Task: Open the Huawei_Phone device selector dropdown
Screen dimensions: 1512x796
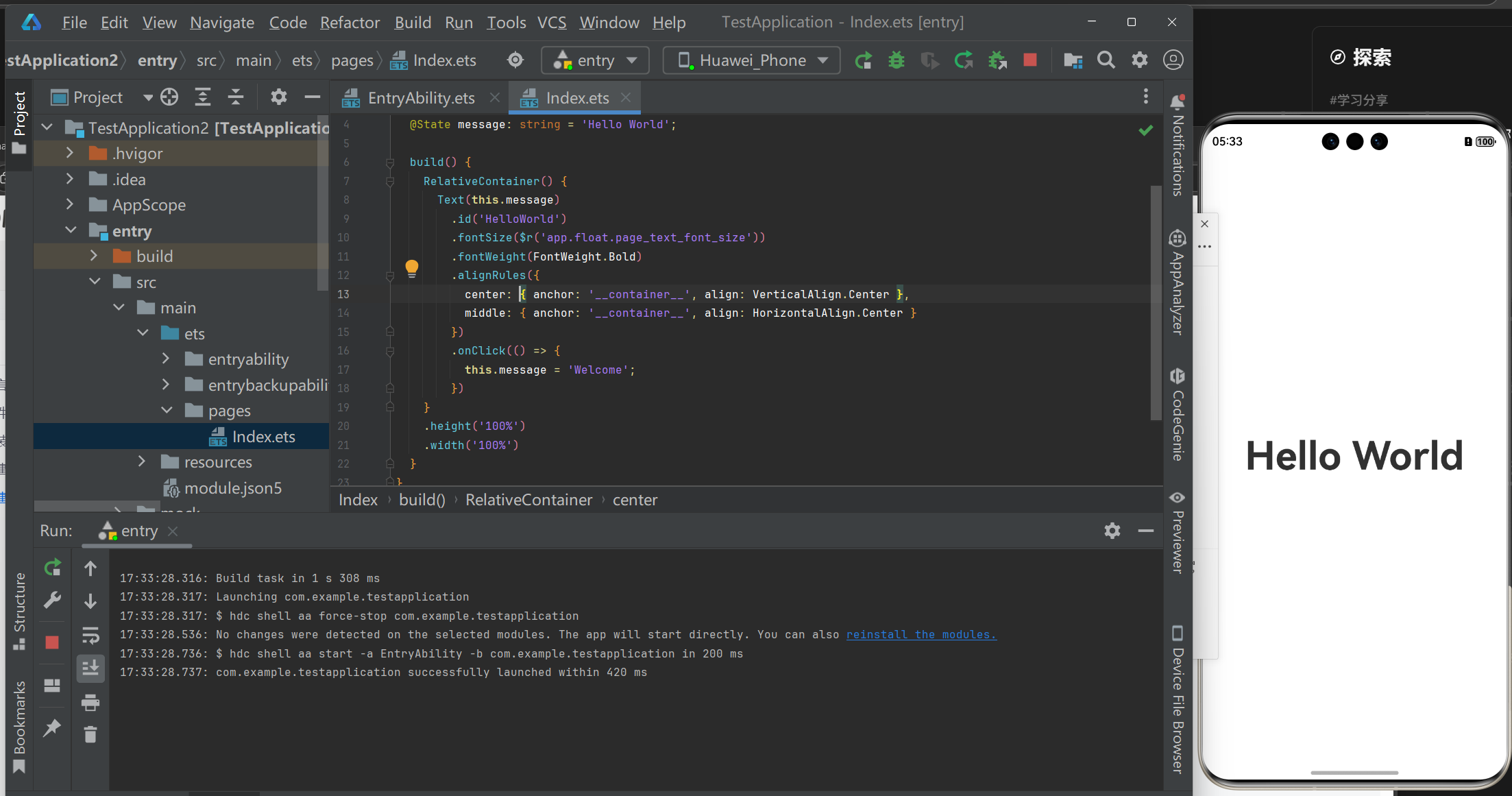Action: tap(752, 60)
